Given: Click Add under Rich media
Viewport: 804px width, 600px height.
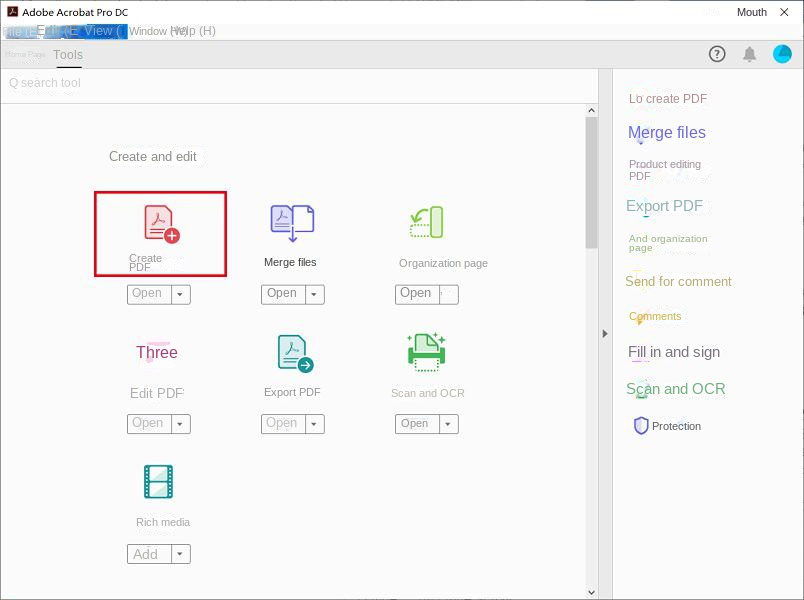Looking at the screenshot, I should click(149, 554).
